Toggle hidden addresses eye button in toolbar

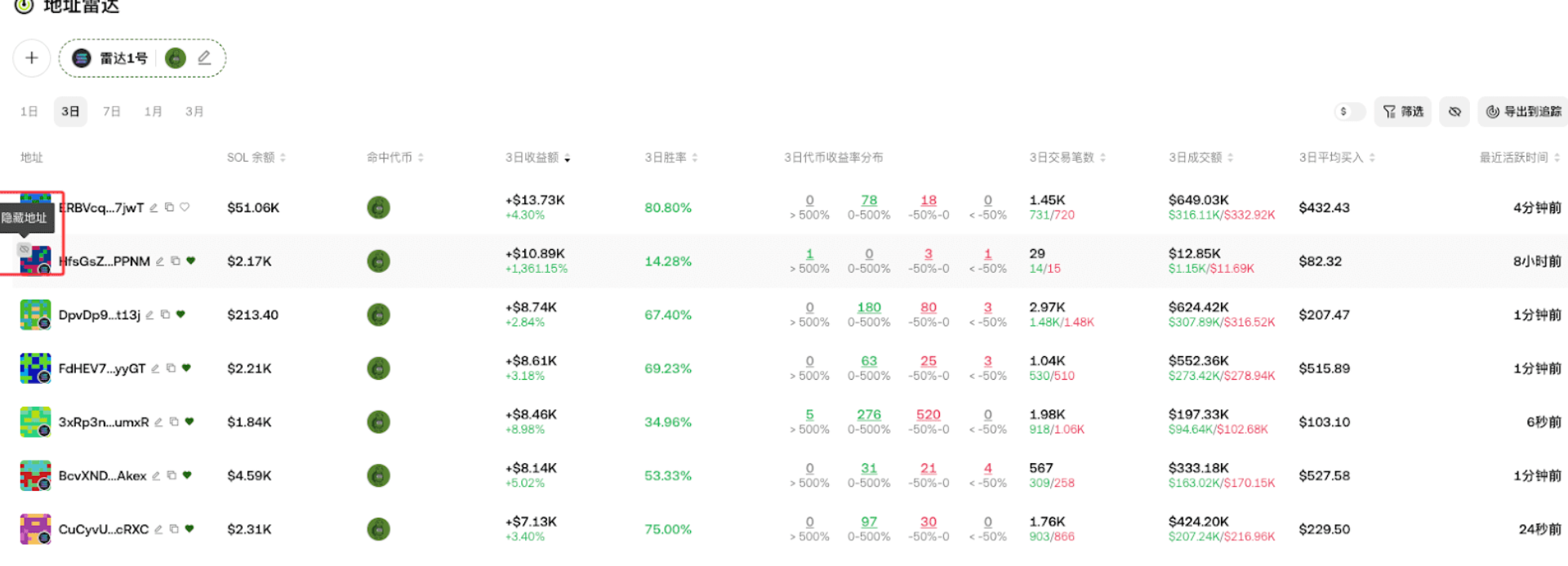click(1454, 112)
